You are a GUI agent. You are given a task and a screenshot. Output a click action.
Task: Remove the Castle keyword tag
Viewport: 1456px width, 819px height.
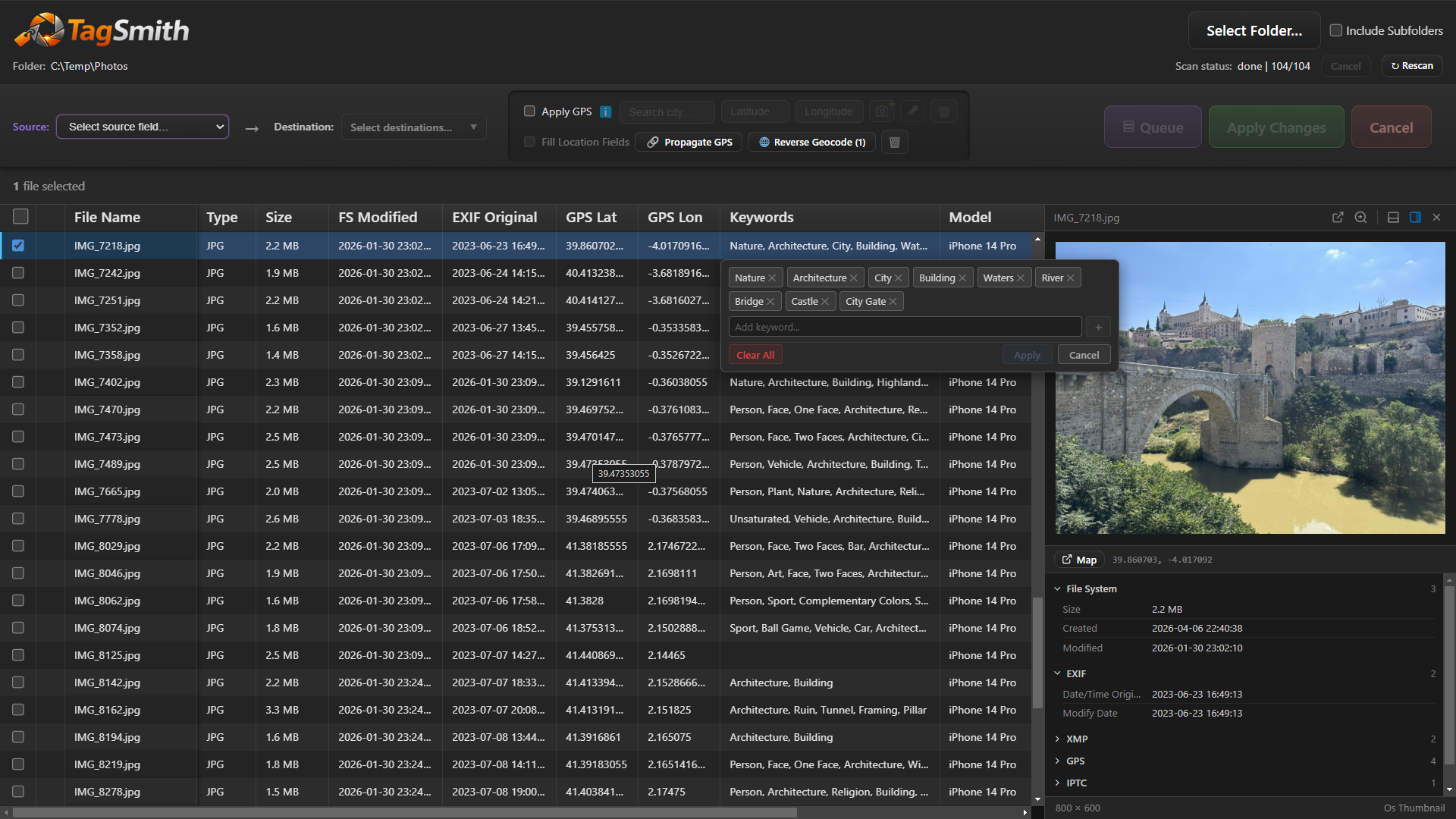(x=824, y=302)
